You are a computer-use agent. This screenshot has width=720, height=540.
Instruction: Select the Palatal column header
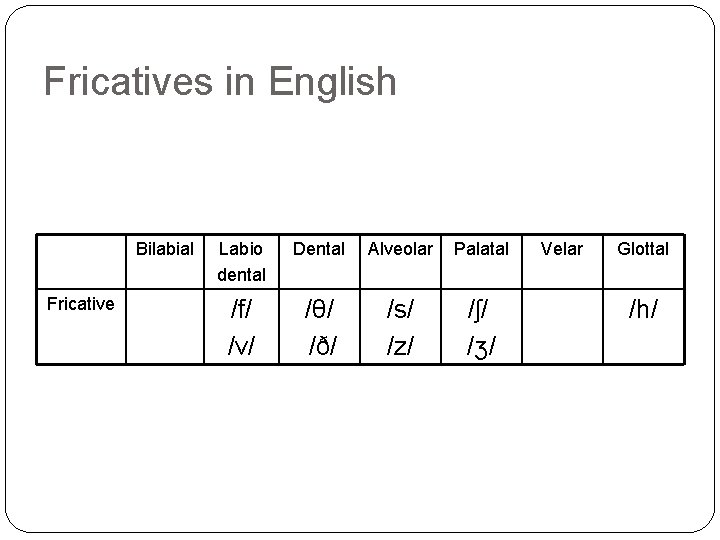tap(481, 248)
